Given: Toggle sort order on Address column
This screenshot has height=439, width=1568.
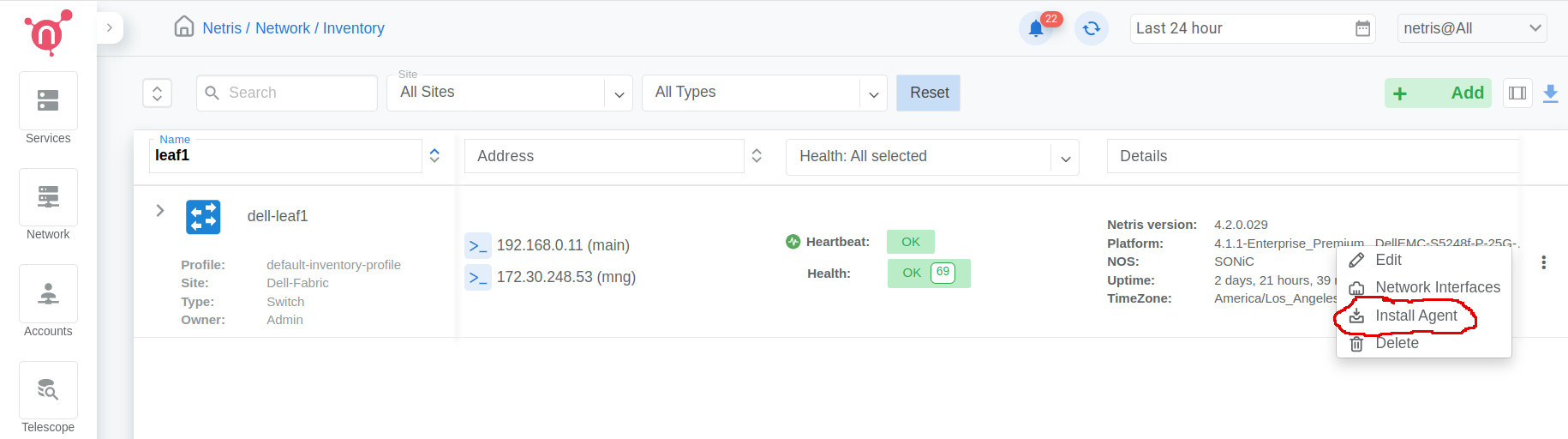Looking at the screenshot, I should (x=757, y=156).
